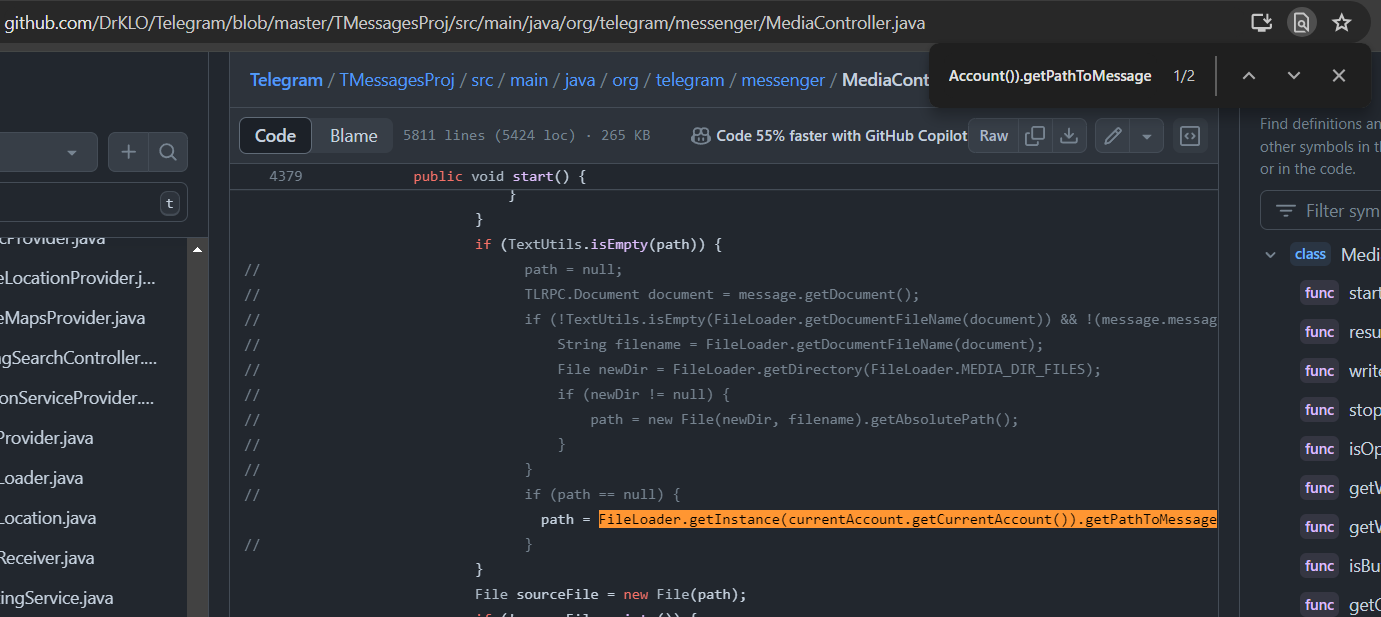Search files magnifier icon in sidebar
Viewport: 1381px width, 617px height.
click(168, 152)
